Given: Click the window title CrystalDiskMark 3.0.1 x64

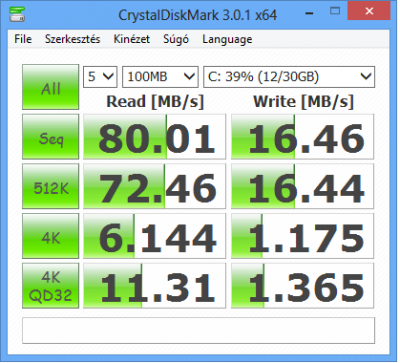Looking at the screenshot, I should click(197, 15).
